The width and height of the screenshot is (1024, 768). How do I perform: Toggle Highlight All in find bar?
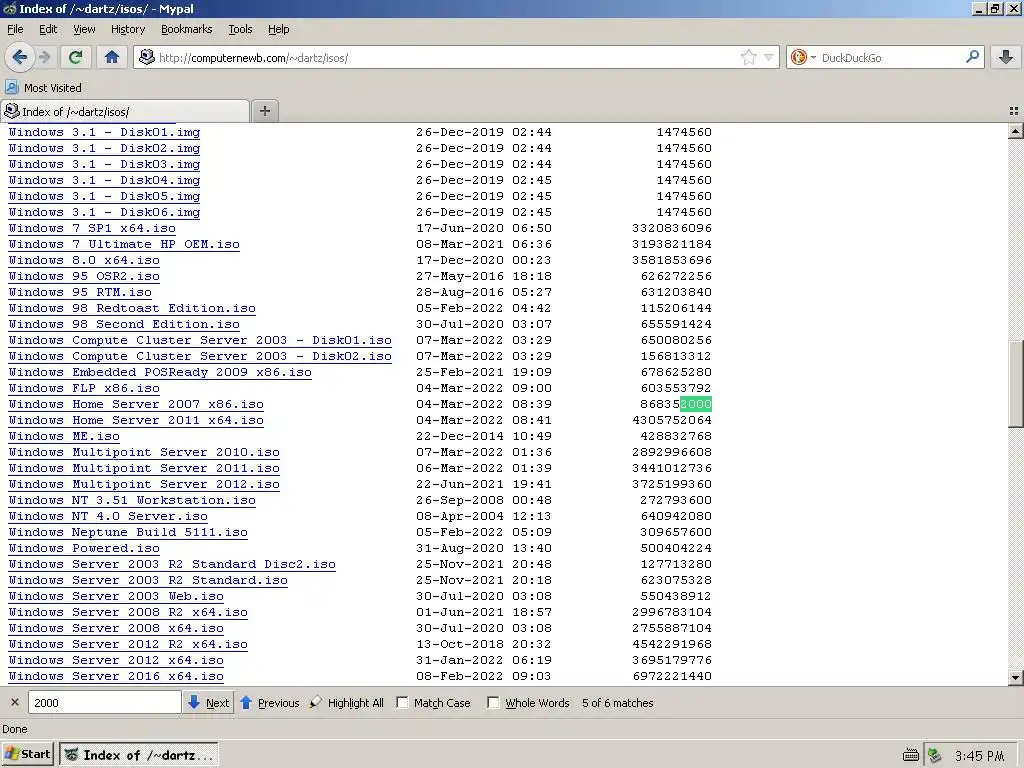(347, 703)
